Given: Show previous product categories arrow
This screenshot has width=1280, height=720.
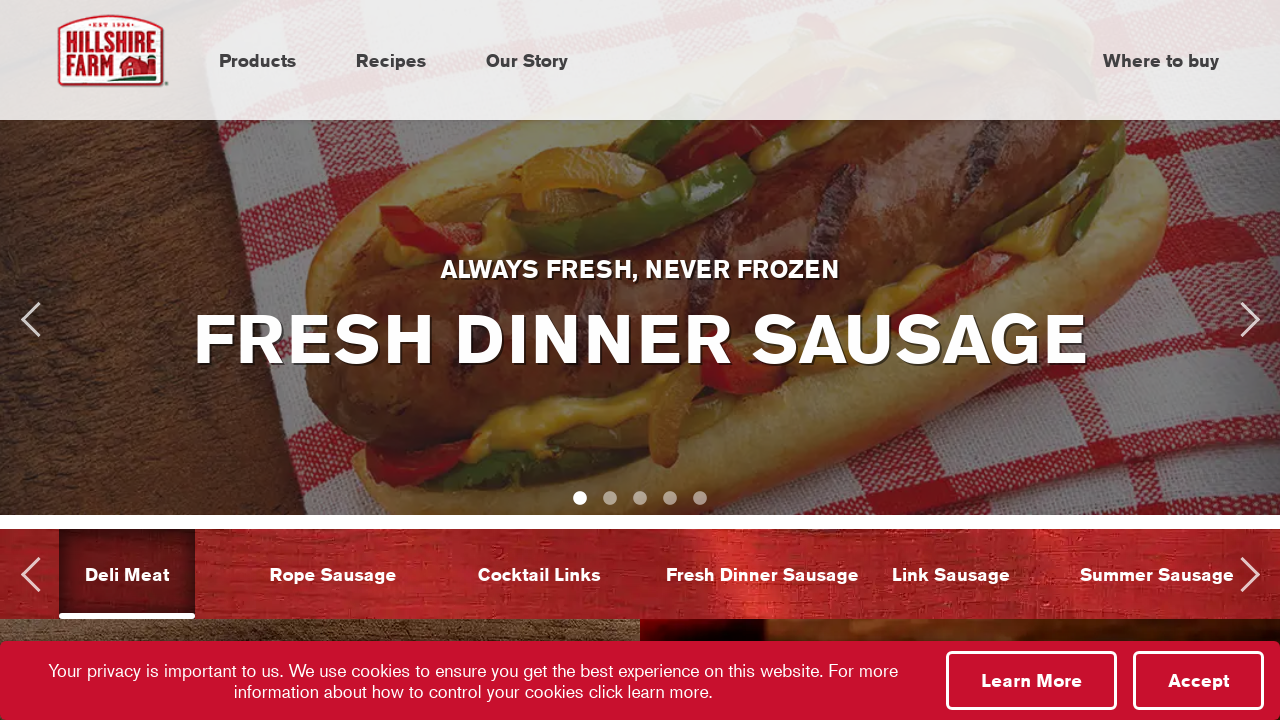Looking at the screenshot, I should (x=31, y=575).
